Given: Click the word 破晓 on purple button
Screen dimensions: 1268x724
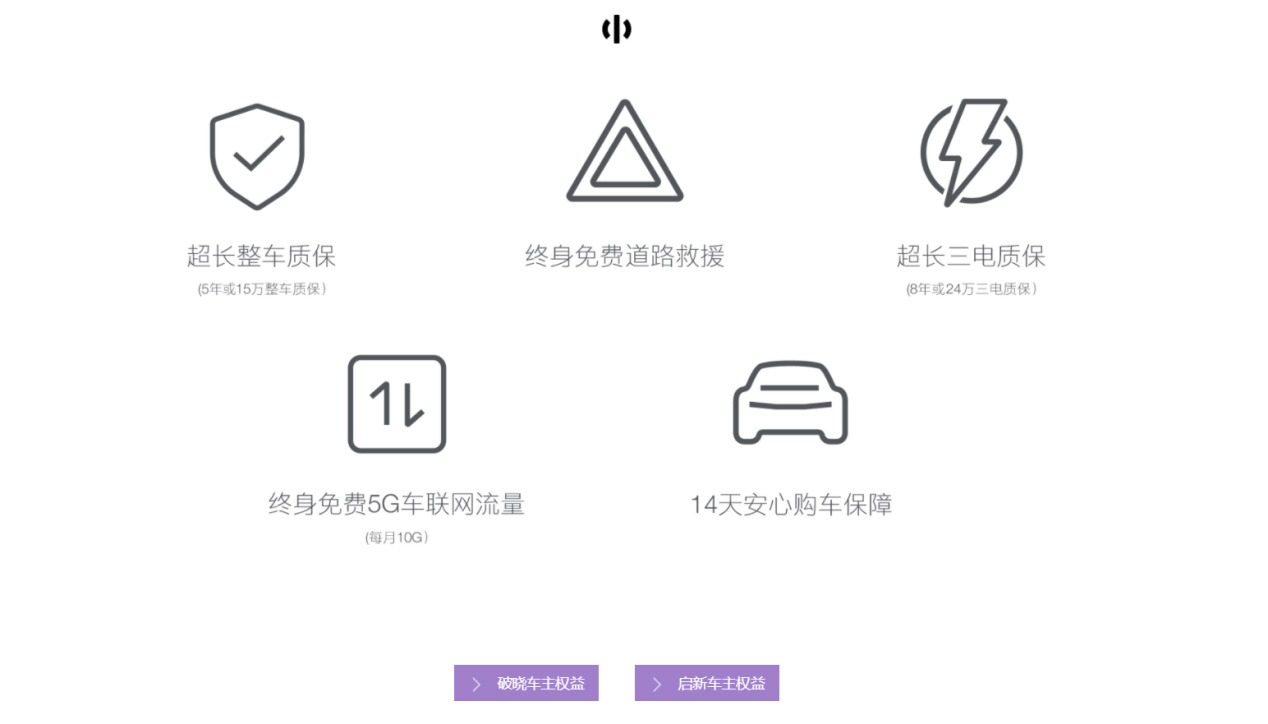Looking at the screenshot, I should 512,684.
